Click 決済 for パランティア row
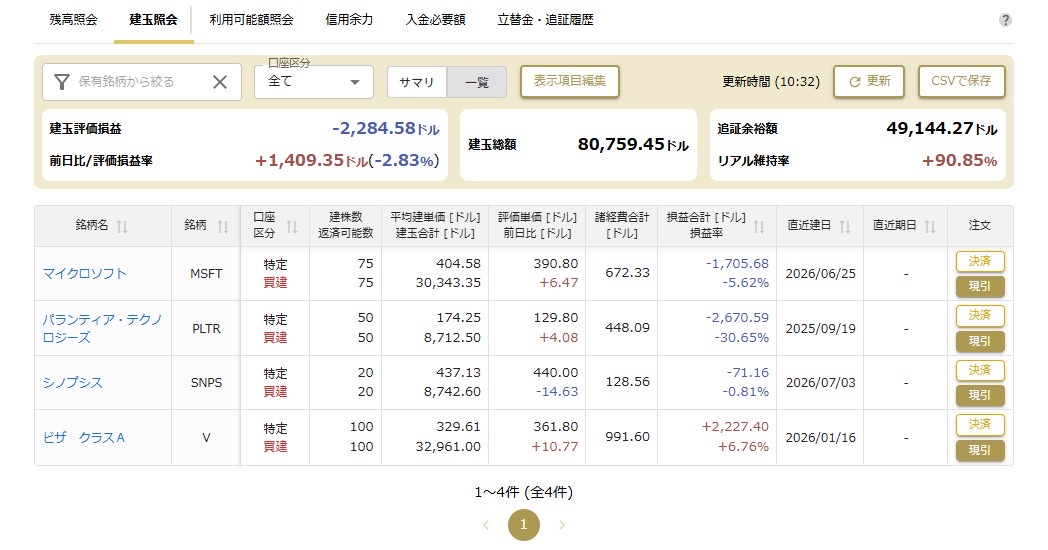Screen dimensions: 1048x550 pos(980,315)
